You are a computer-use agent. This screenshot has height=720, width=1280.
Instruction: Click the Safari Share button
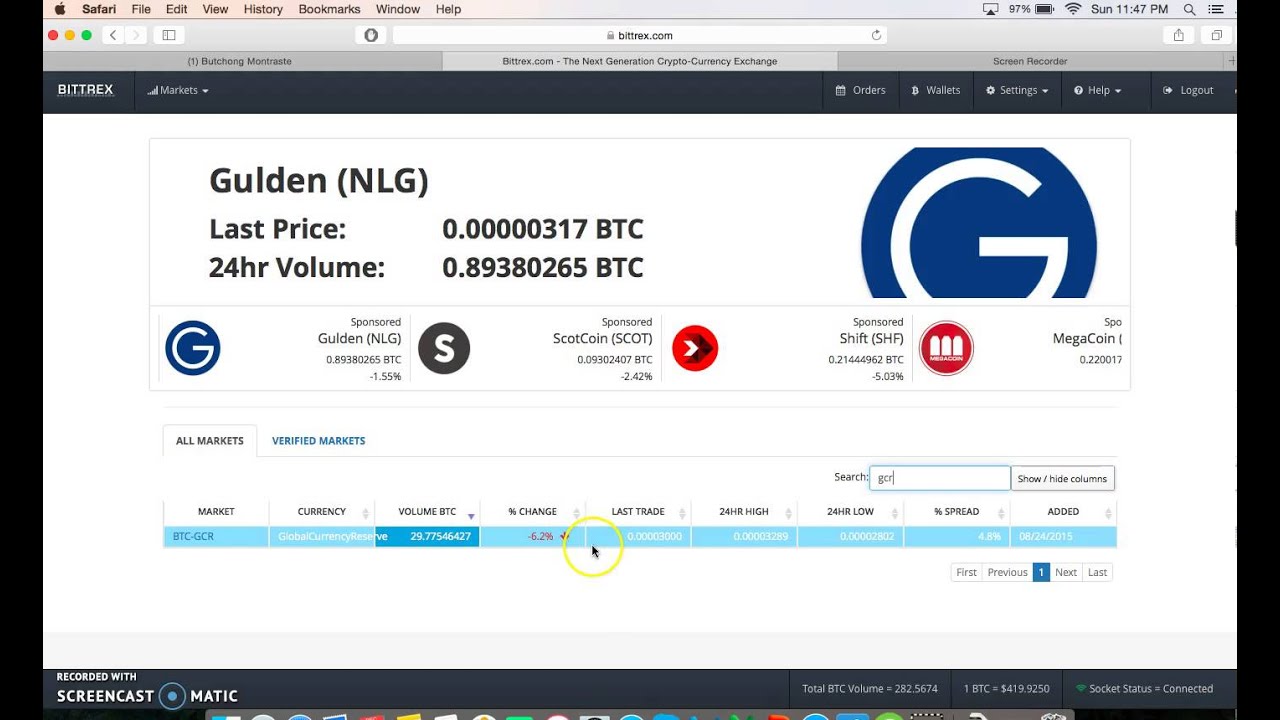tap(1179, 35)
